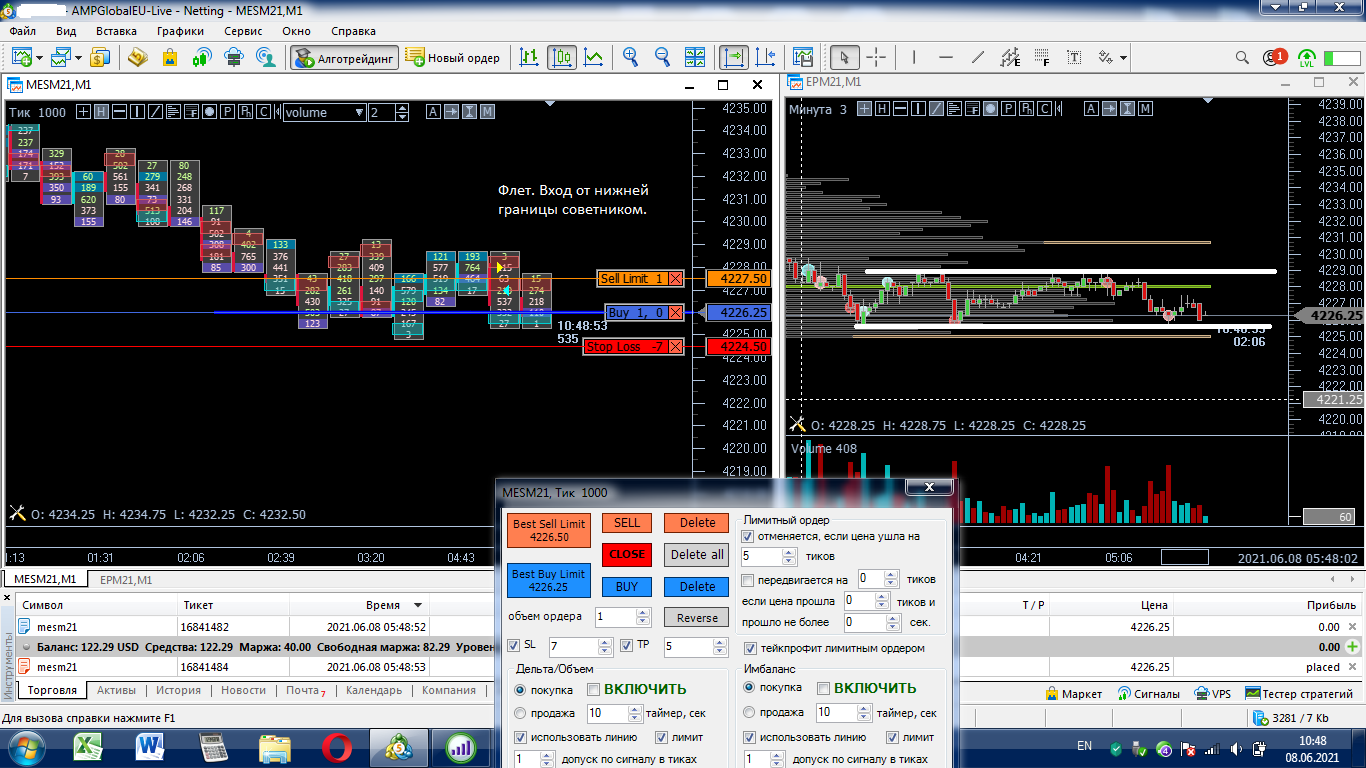The width and height of the screenshot is (1366, 768).
Task: Tile chart windows with the grid icon
Action: coord(694,57)
